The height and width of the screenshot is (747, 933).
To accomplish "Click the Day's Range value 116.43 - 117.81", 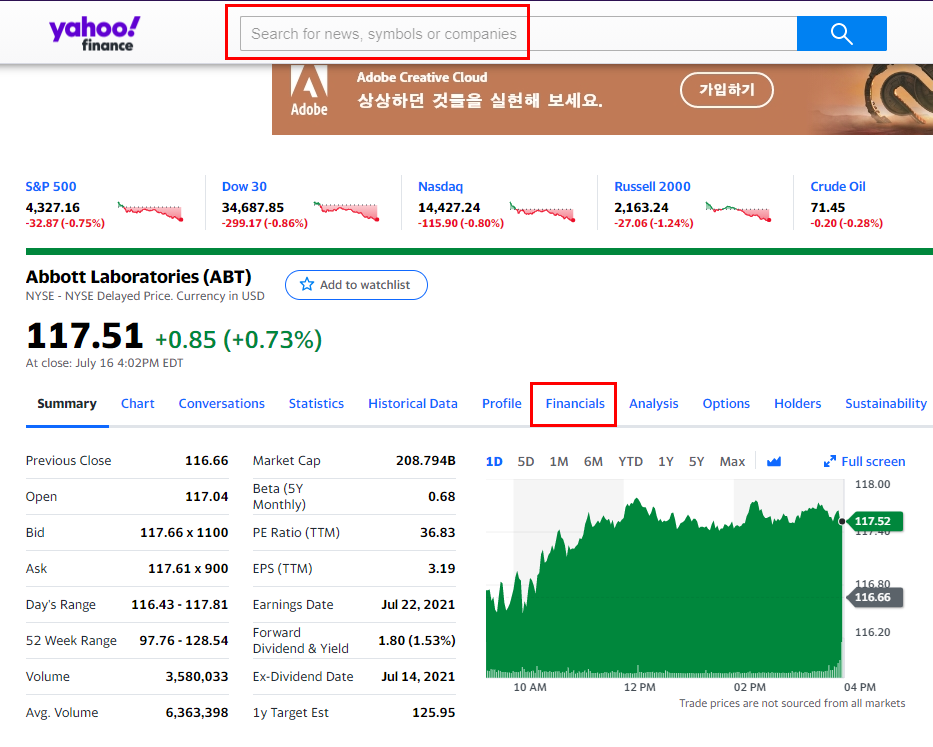I will coord(180,604).
